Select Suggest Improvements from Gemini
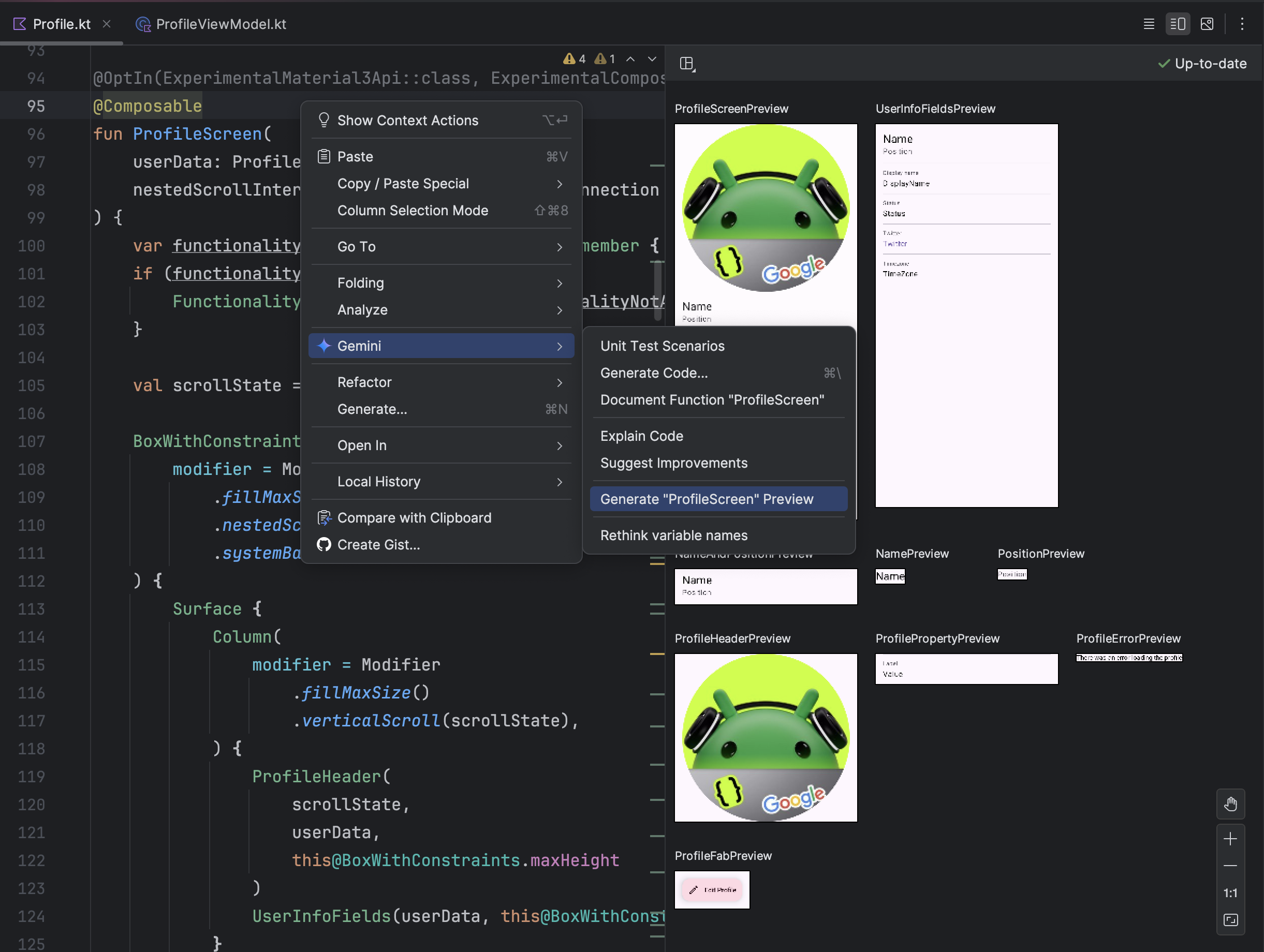 674,462
